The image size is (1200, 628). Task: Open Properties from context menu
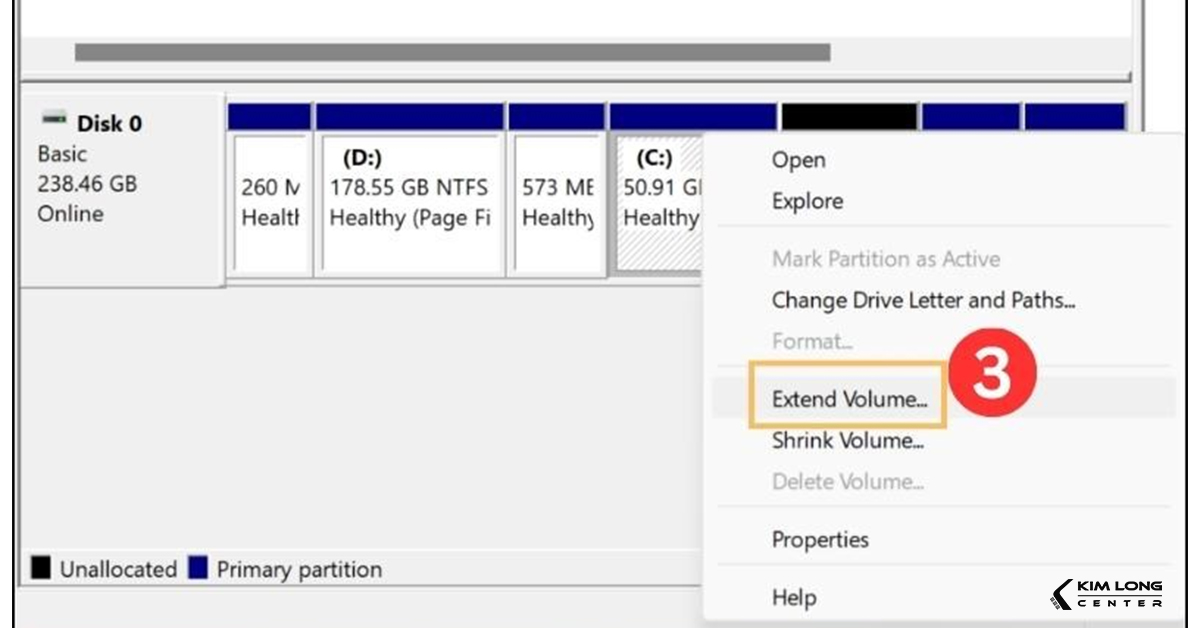820,540
